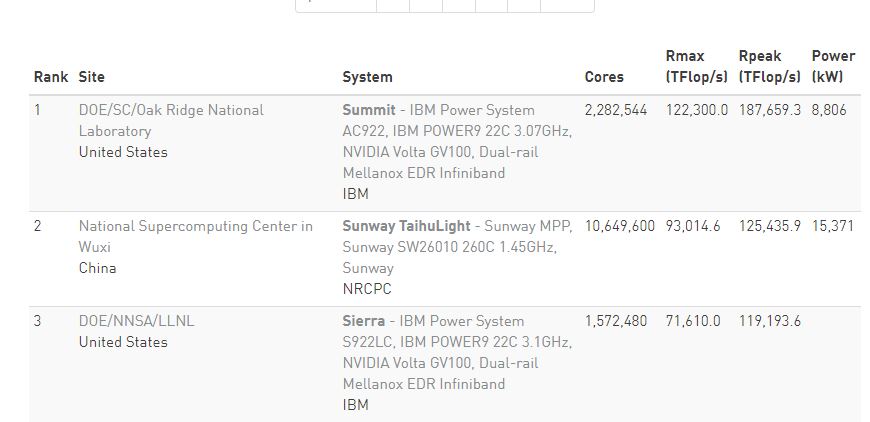The image size is (870, 422).
Task: Click rank number 2 cell
Action: 37,226
